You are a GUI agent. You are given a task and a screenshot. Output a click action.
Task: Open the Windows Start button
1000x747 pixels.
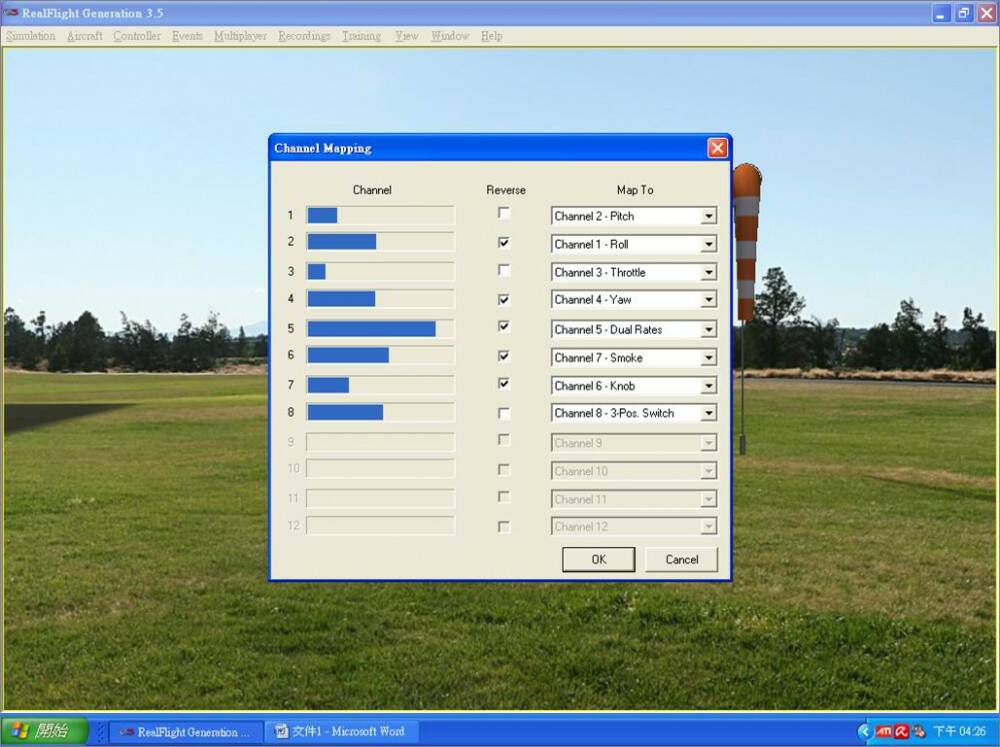pos(45,731)
